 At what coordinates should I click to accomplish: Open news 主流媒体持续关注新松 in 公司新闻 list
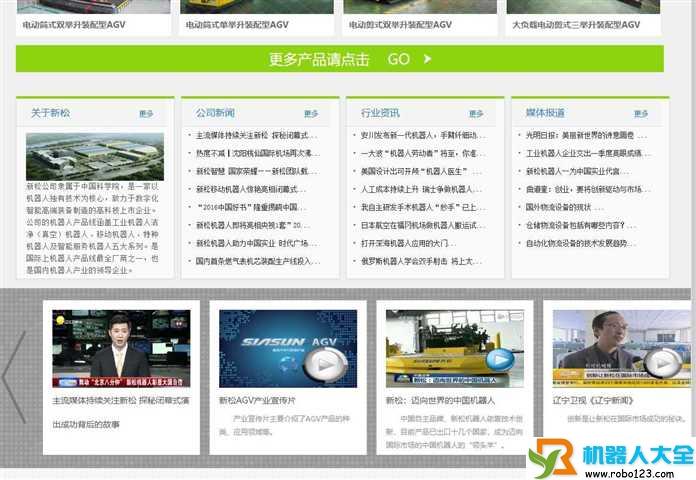[257, 135]
